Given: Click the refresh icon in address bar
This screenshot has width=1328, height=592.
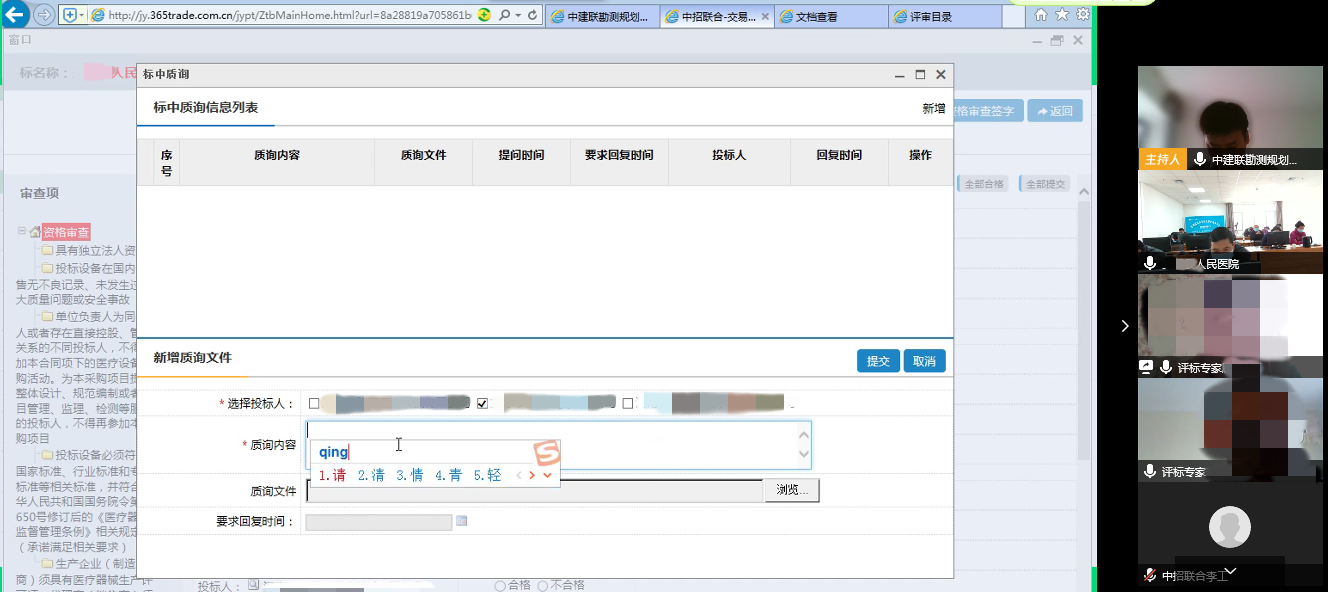Looking at the screenshot, I should [x=532, y=16].
